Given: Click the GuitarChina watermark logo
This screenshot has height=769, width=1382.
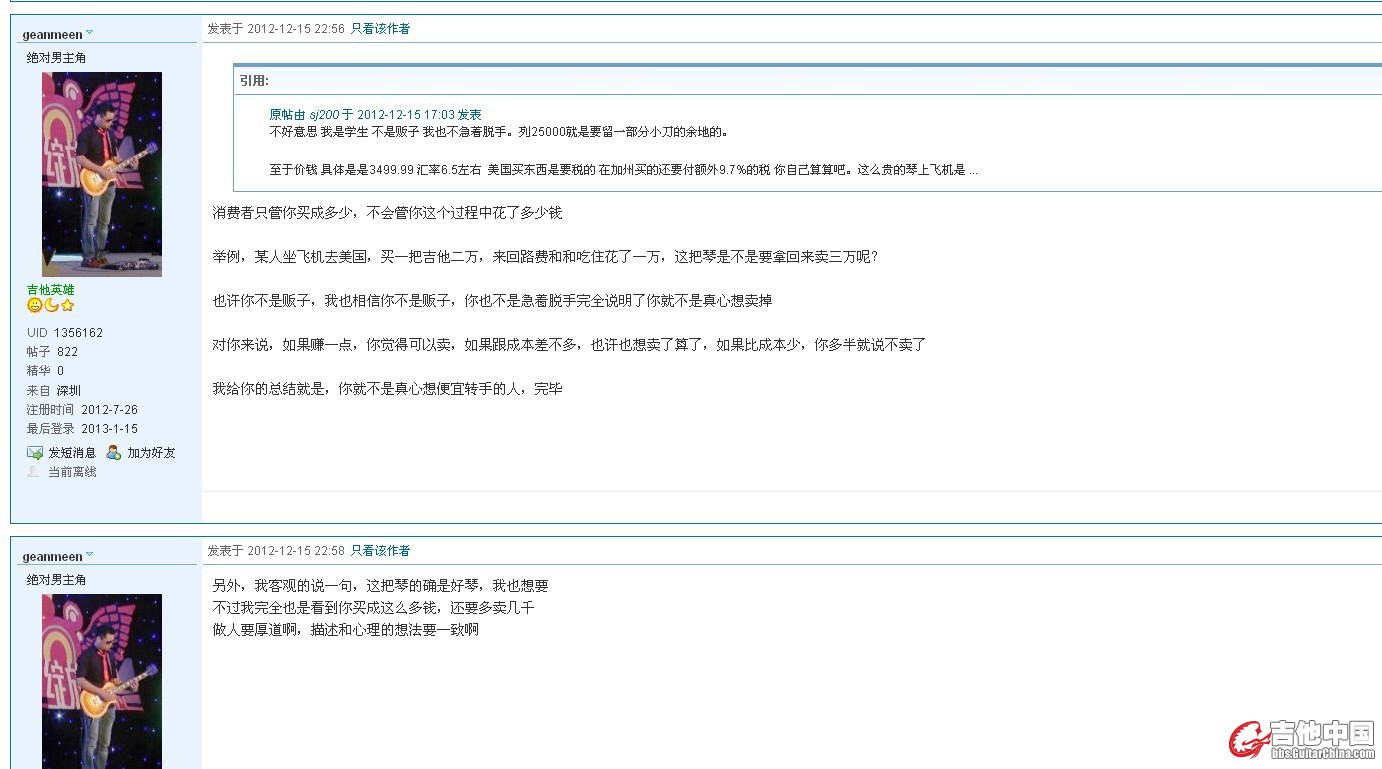Looking at the screenshot, I should coord(1302,740).
